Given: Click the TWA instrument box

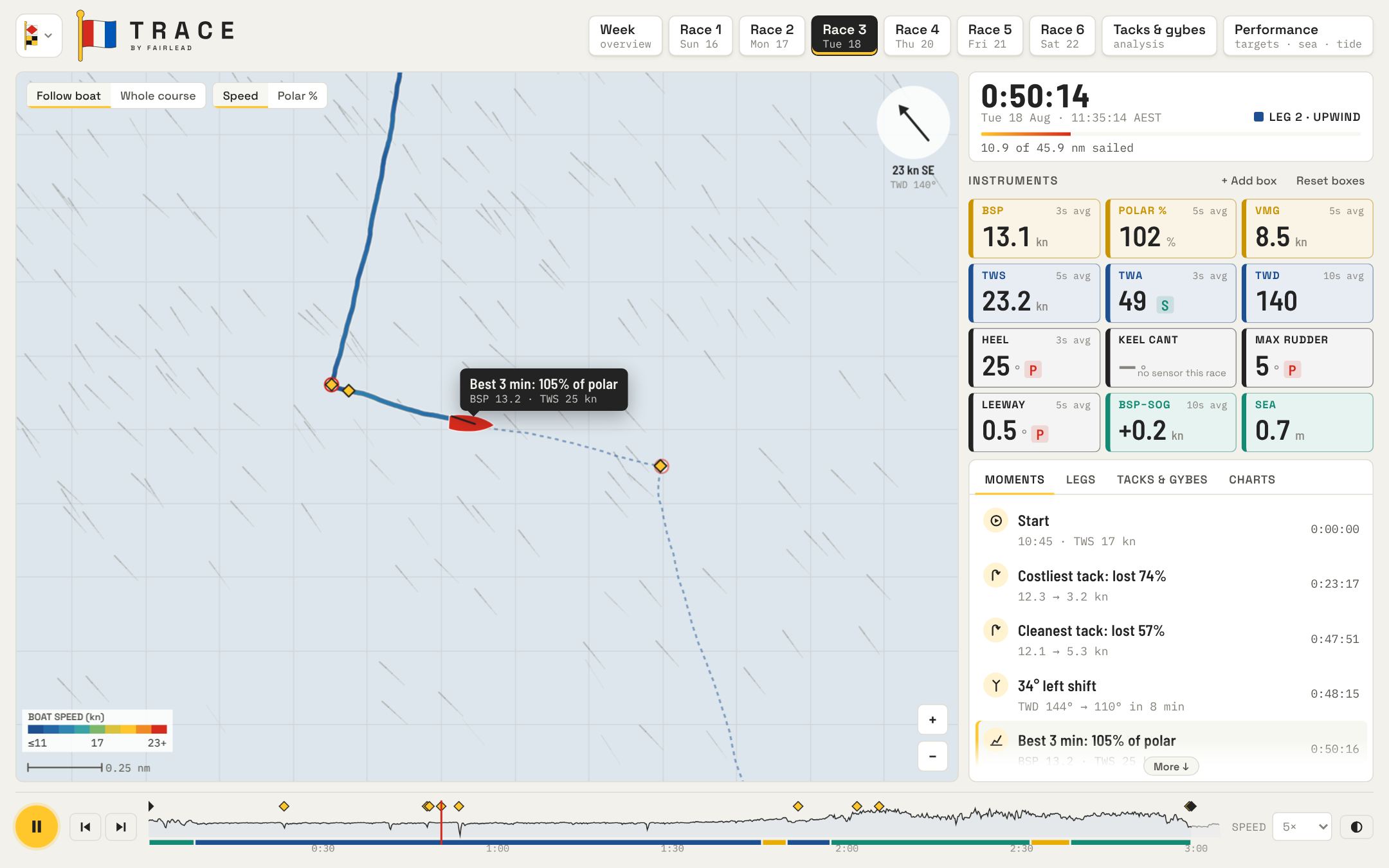Looking at the screenshot, I should coord(1170,293).
